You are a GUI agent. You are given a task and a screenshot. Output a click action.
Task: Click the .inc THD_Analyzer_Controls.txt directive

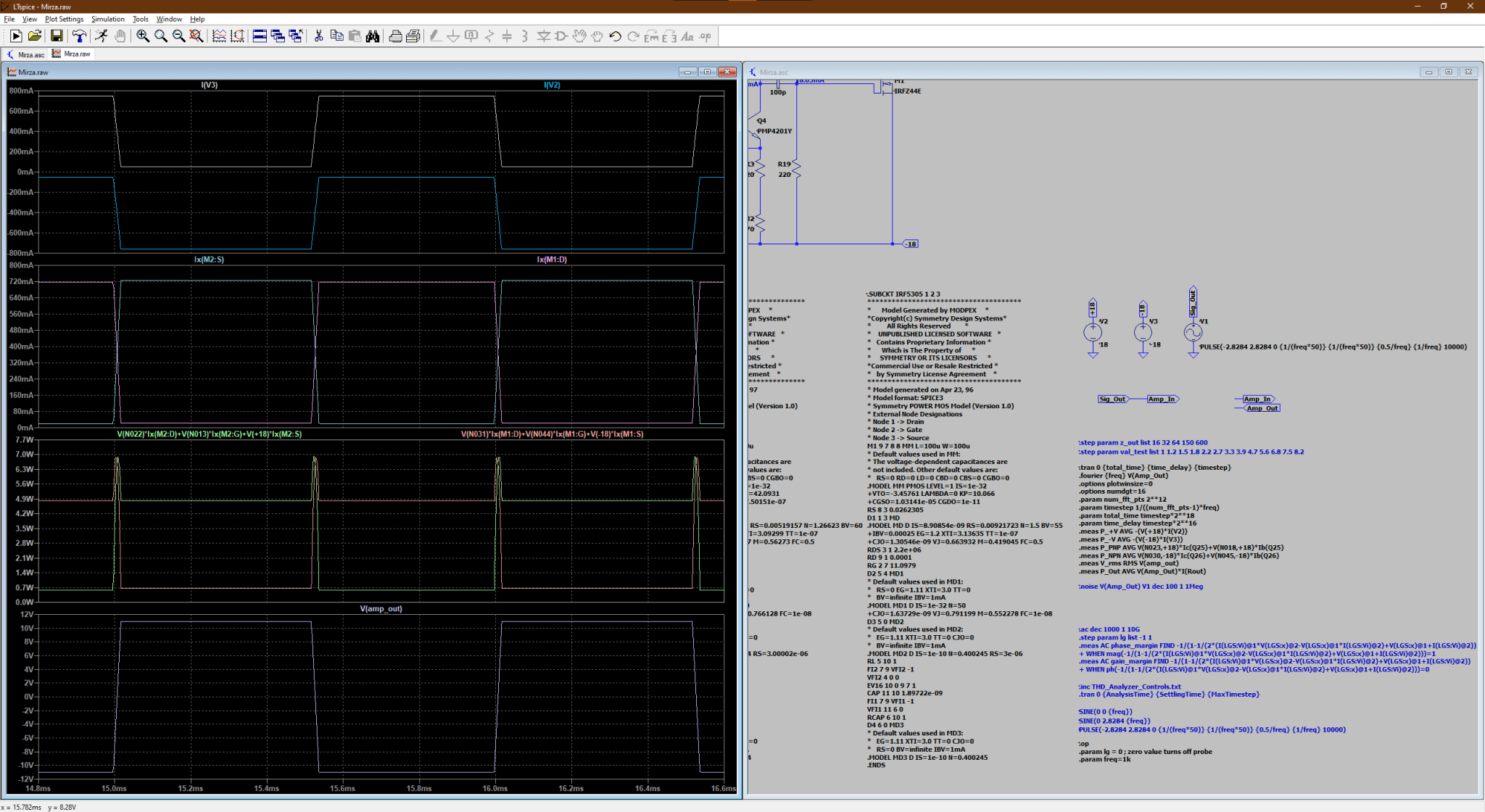(x=1129, y=687)
